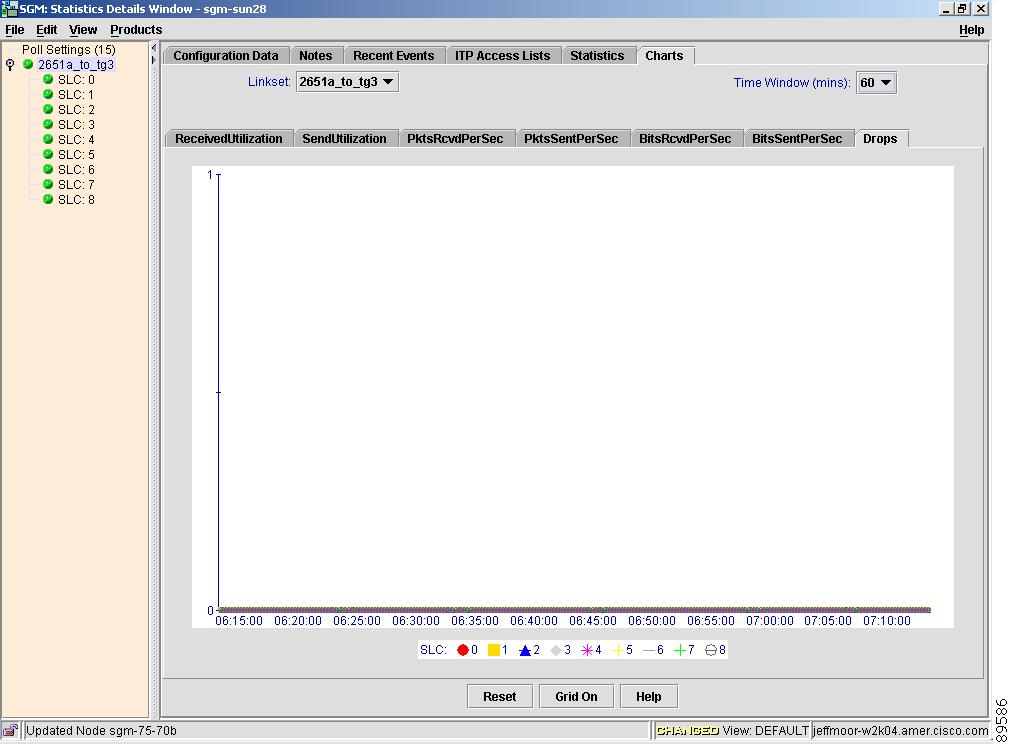Screen dimensions: 1011x744
Task: Click the 'Updated Node sgm-75-70b' status text
Action: point(101,730)
